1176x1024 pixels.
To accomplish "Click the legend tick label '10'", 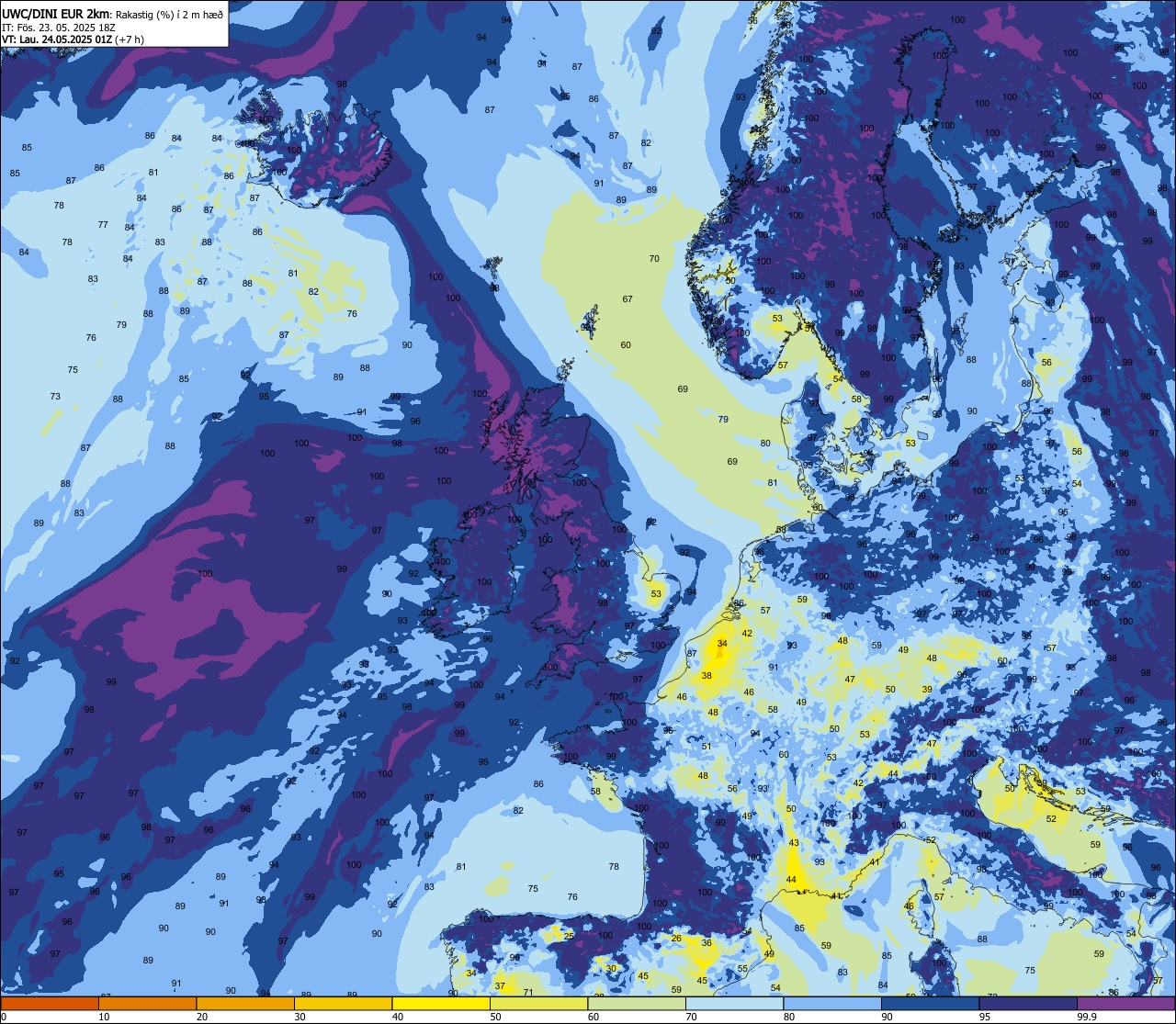I will pyautogui.click(x=104, y=1017).
